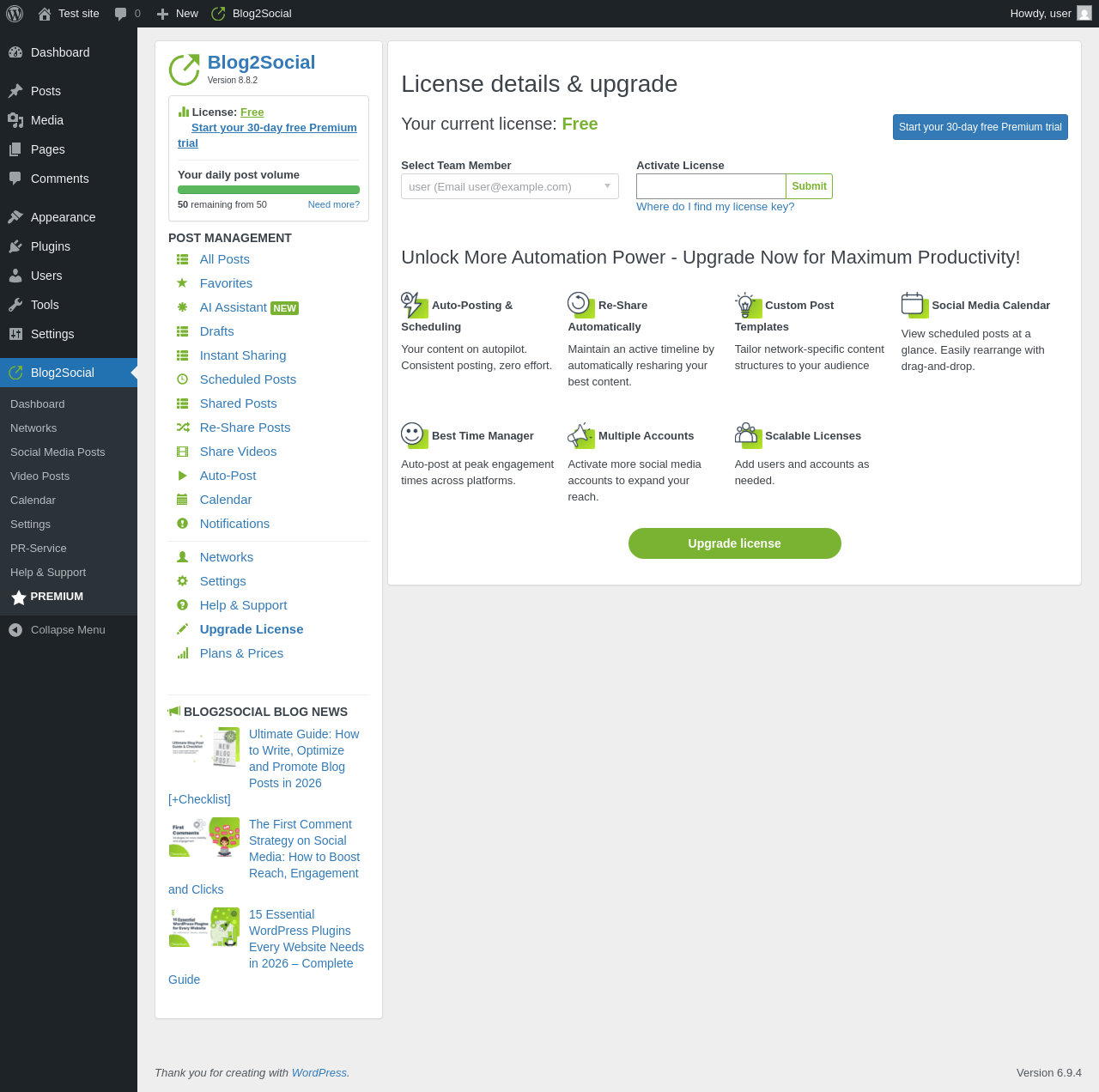Open the Drafts link

[217, 331]
